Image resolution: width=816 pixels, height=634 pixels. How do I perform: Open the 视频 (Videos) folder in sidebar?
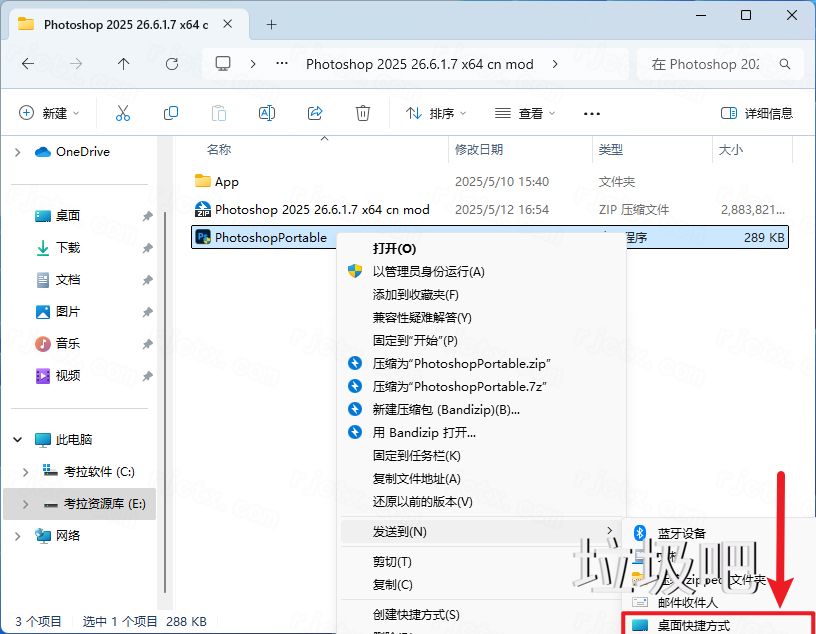68,376
